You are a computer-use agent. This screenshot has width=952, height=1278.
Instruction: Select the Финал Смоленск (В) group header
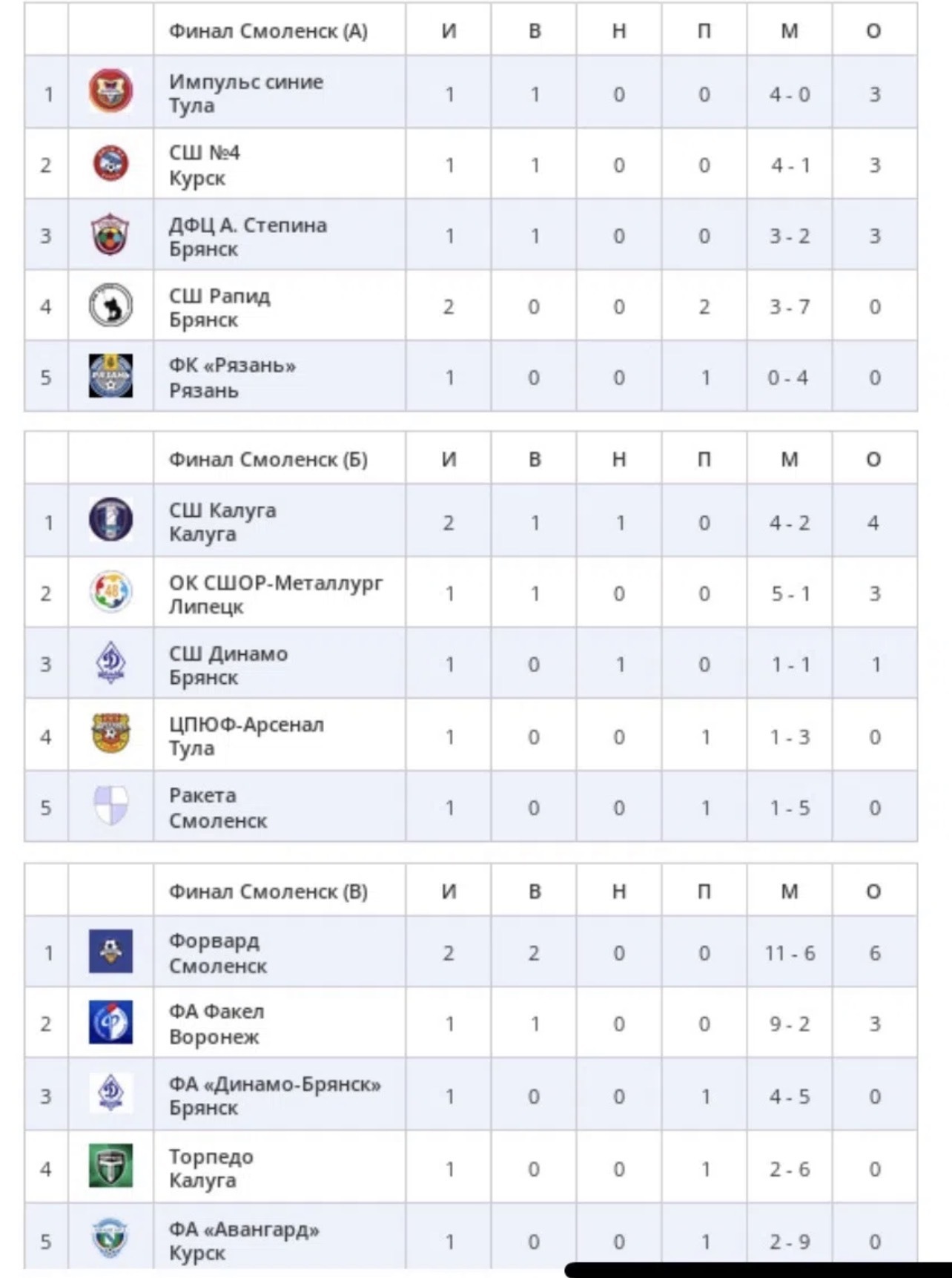[x=268, y=892]
